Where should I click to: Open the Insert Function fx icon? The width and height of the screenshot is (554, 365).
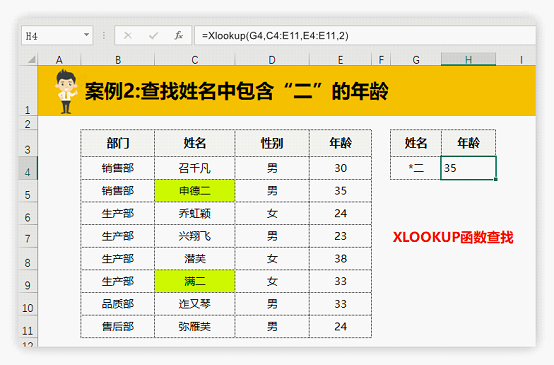(179, 35)
